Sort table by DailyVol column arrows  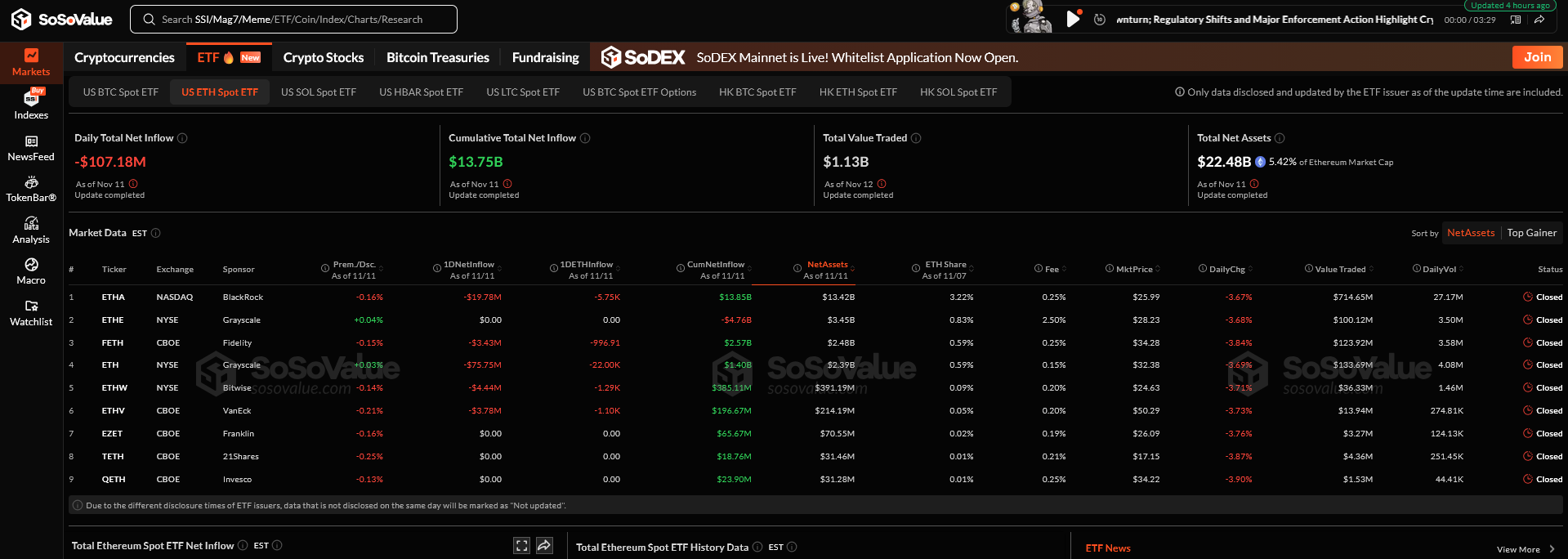coord(1461,269)
